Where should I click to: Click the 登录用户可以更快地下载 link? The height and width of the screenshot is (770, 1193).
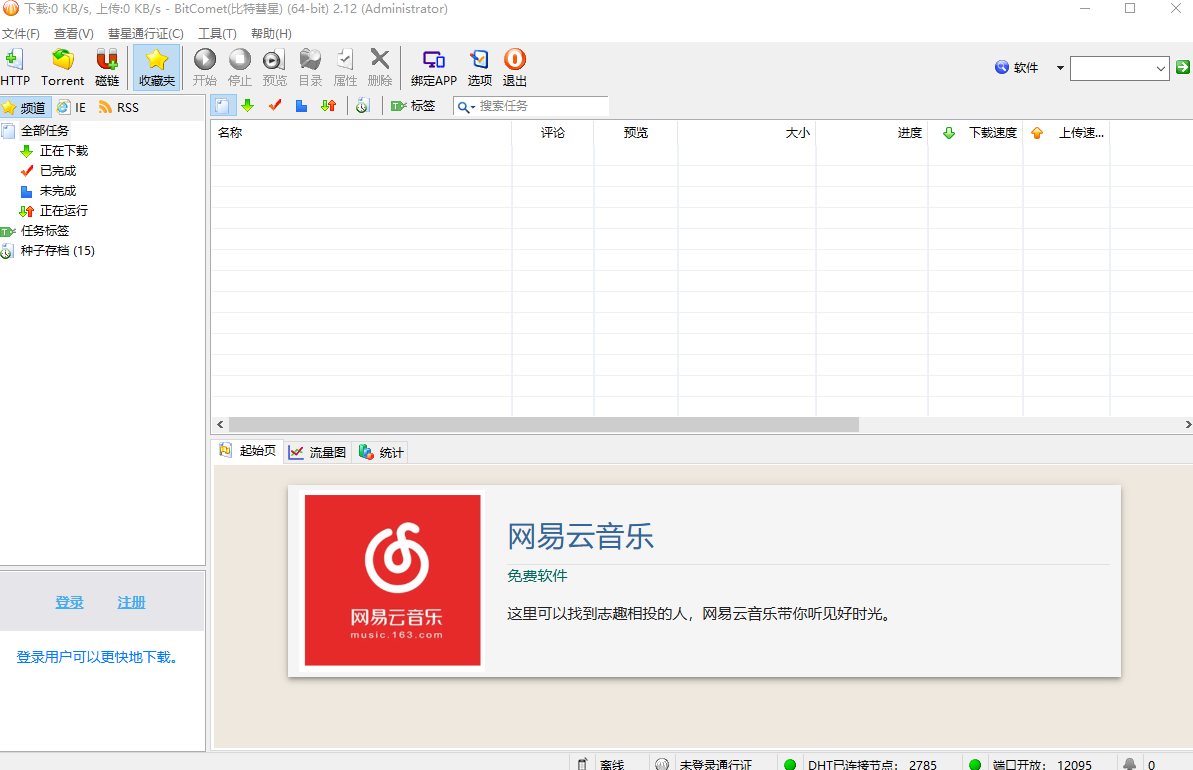pos(100,657)
